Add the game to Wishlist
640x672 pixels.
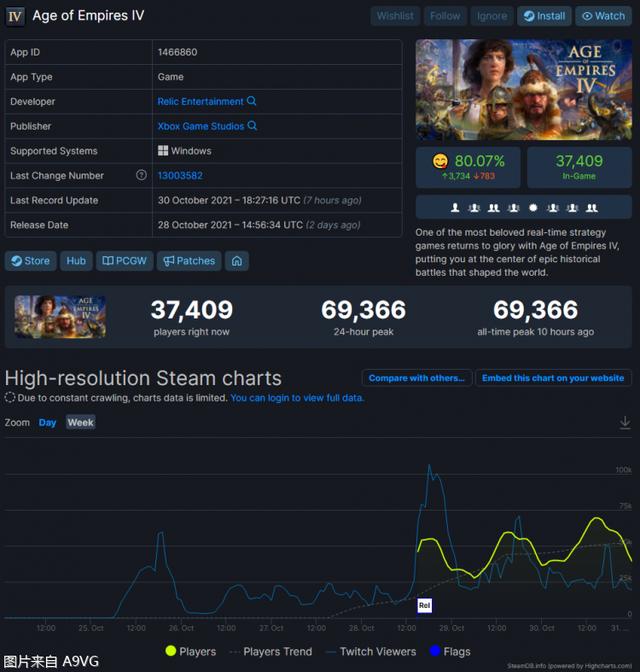coord(395,16)
